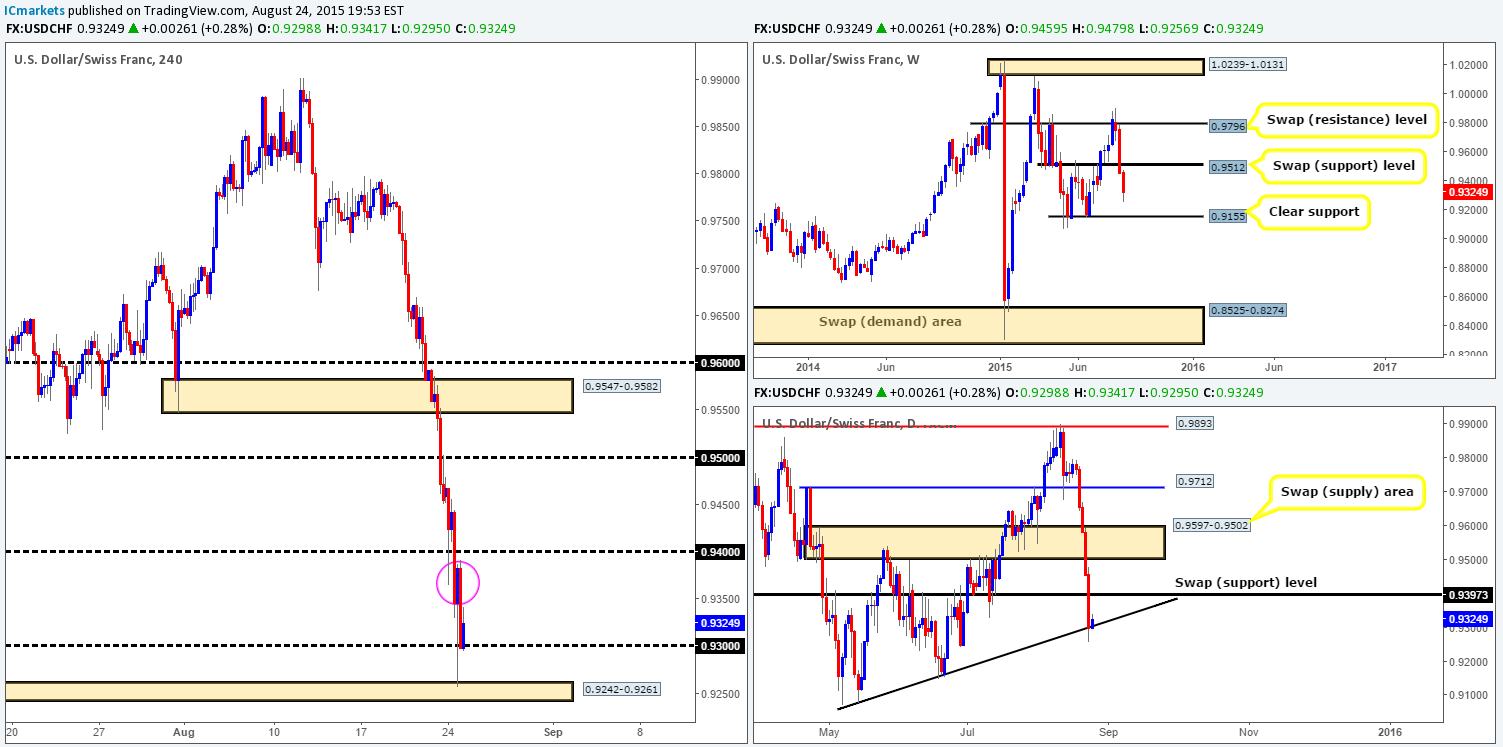
Task: Click '24' on the 240 chart time axis
Action: (447, 731)
